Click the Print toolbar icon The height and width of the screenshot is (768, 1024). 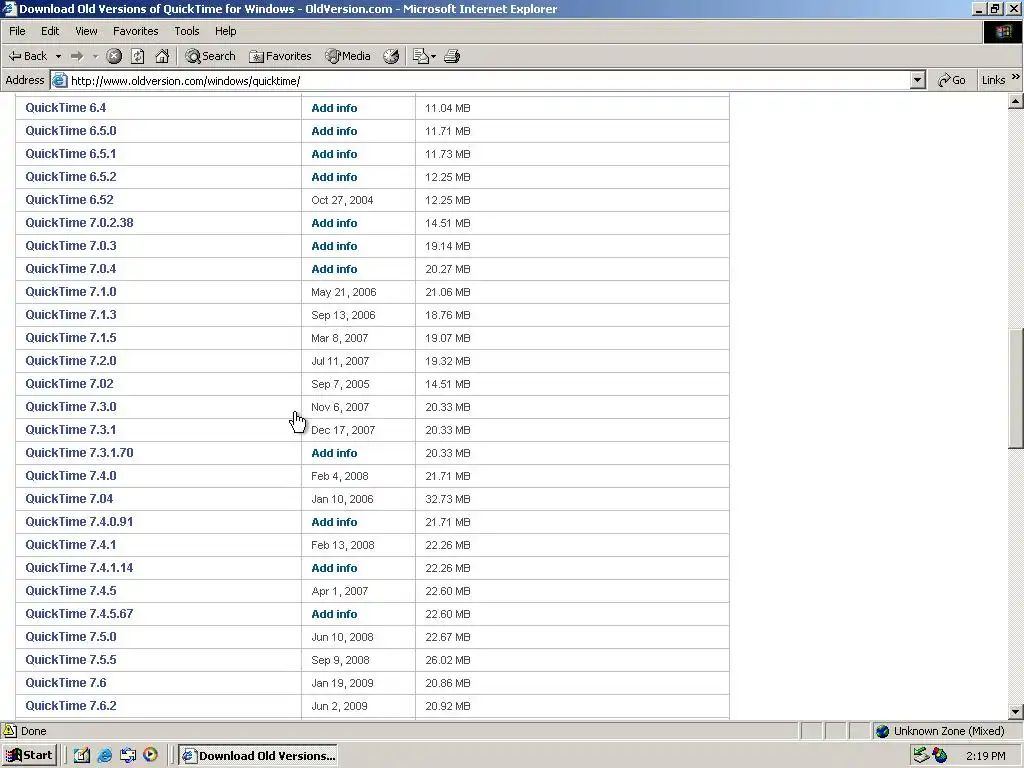pyautogui.click(x=452, y=56)
